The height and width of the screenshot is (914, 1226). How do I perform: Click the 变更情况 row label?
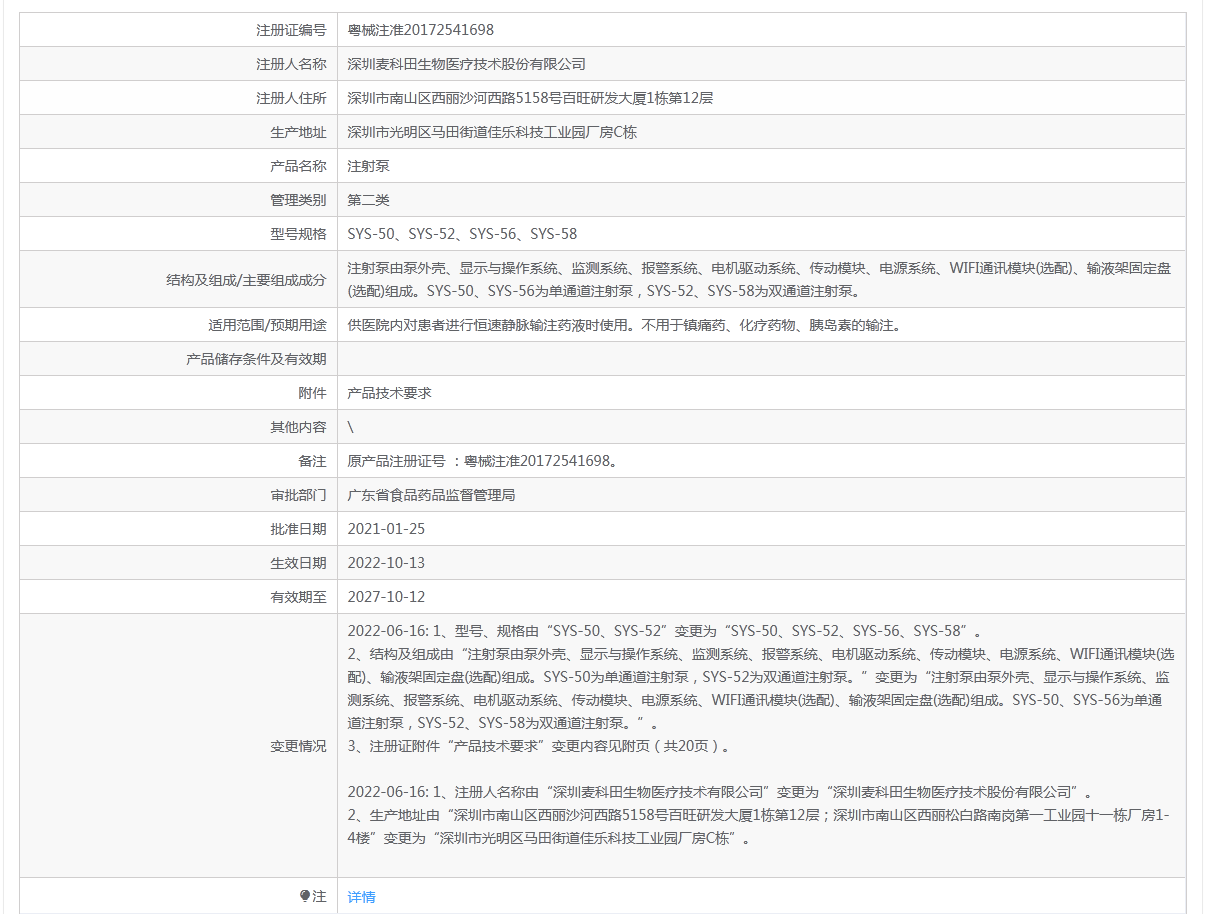coord(298,746)
